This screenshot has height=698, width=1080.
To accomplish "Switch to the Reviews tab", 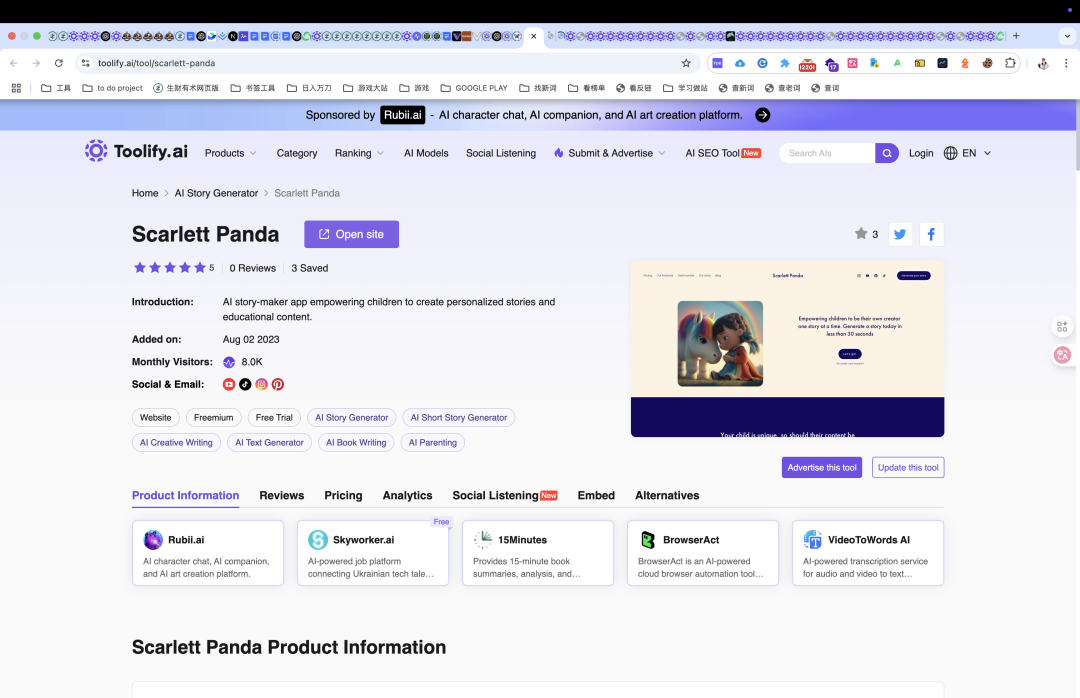I will pos(282,495).
